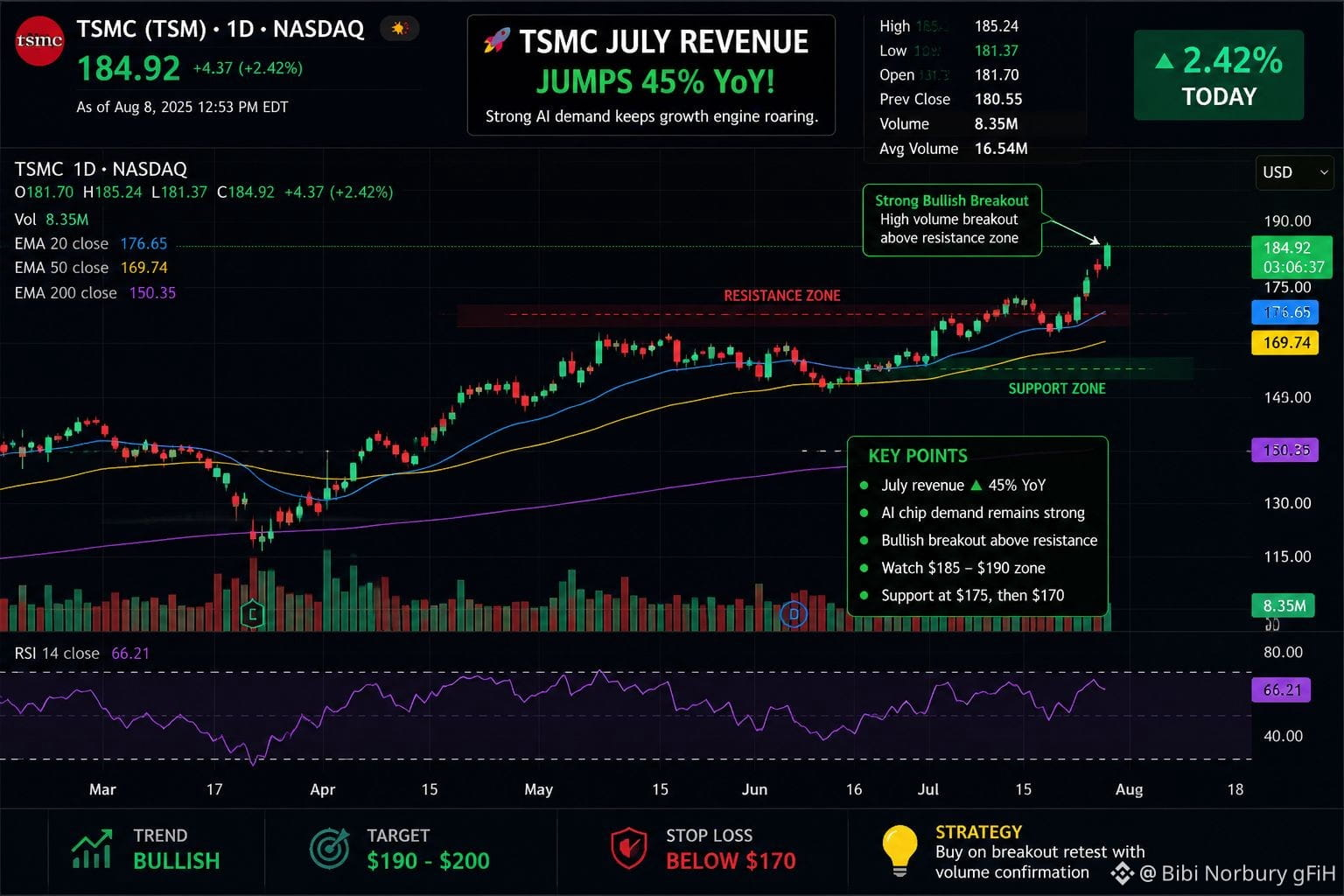
Task: Click the green BULLISH trend text
Action: pos(177,861)
